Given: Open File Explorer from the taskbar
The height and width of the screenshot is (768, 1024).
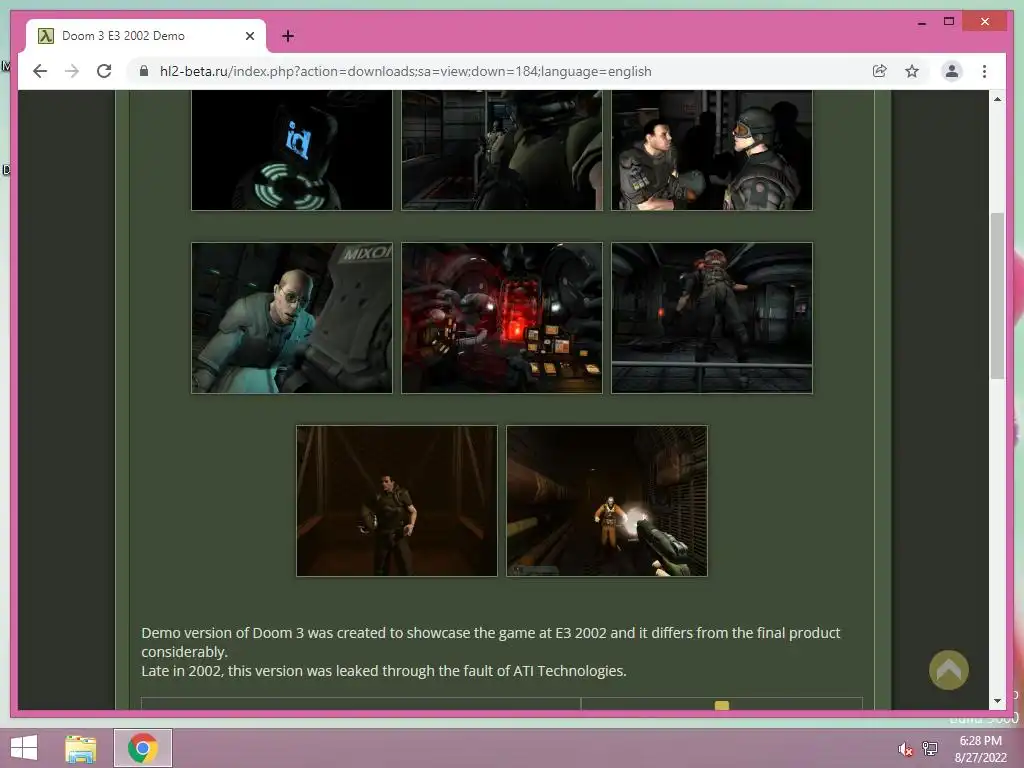Looking at the screenshot, I should tap(81, 748).
